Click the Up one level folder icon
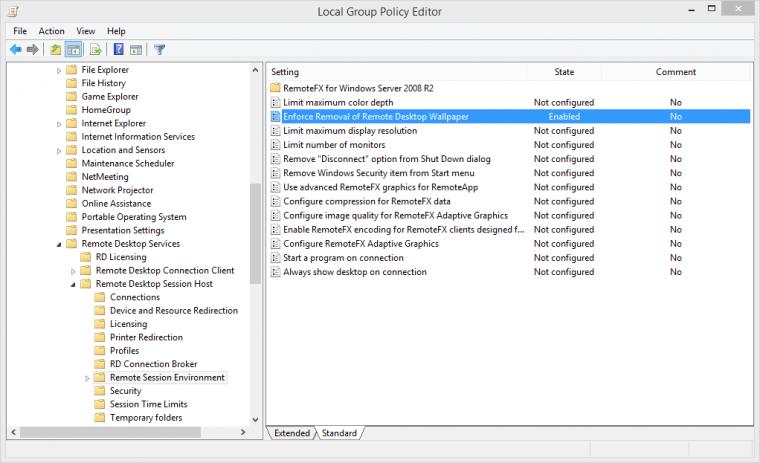The image size is (760, 463). click(x=56, y=49)
